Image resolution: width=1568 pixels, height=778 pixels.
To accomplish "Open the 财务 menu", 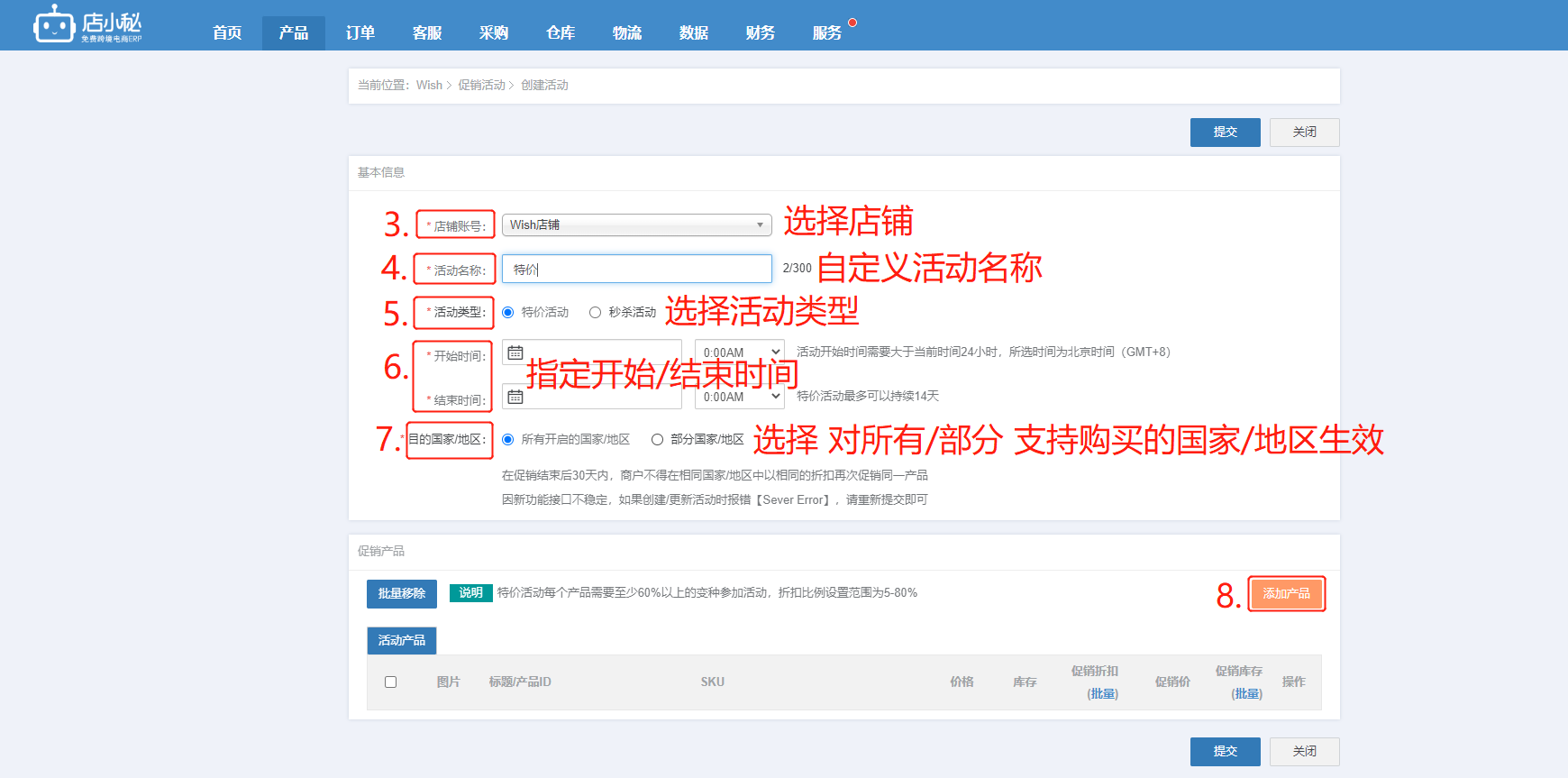I will tap(761, 33).
